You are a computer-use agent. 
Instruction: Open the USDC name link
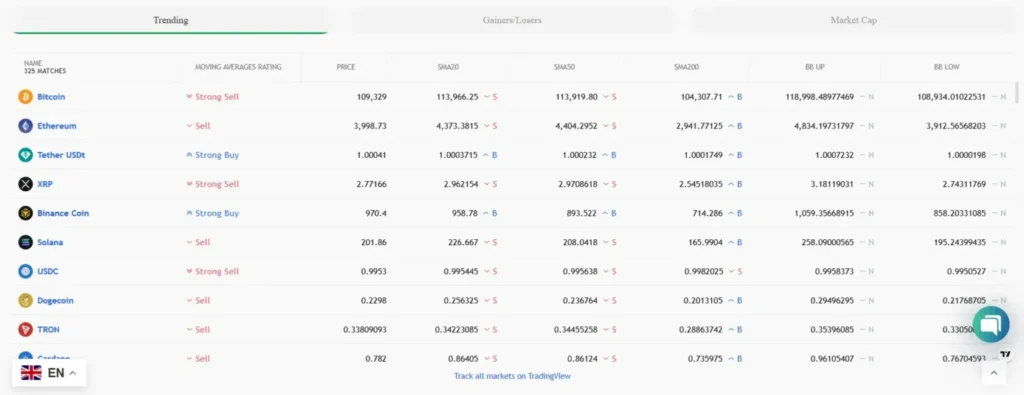pyautogui.click(x=48, y=271)
